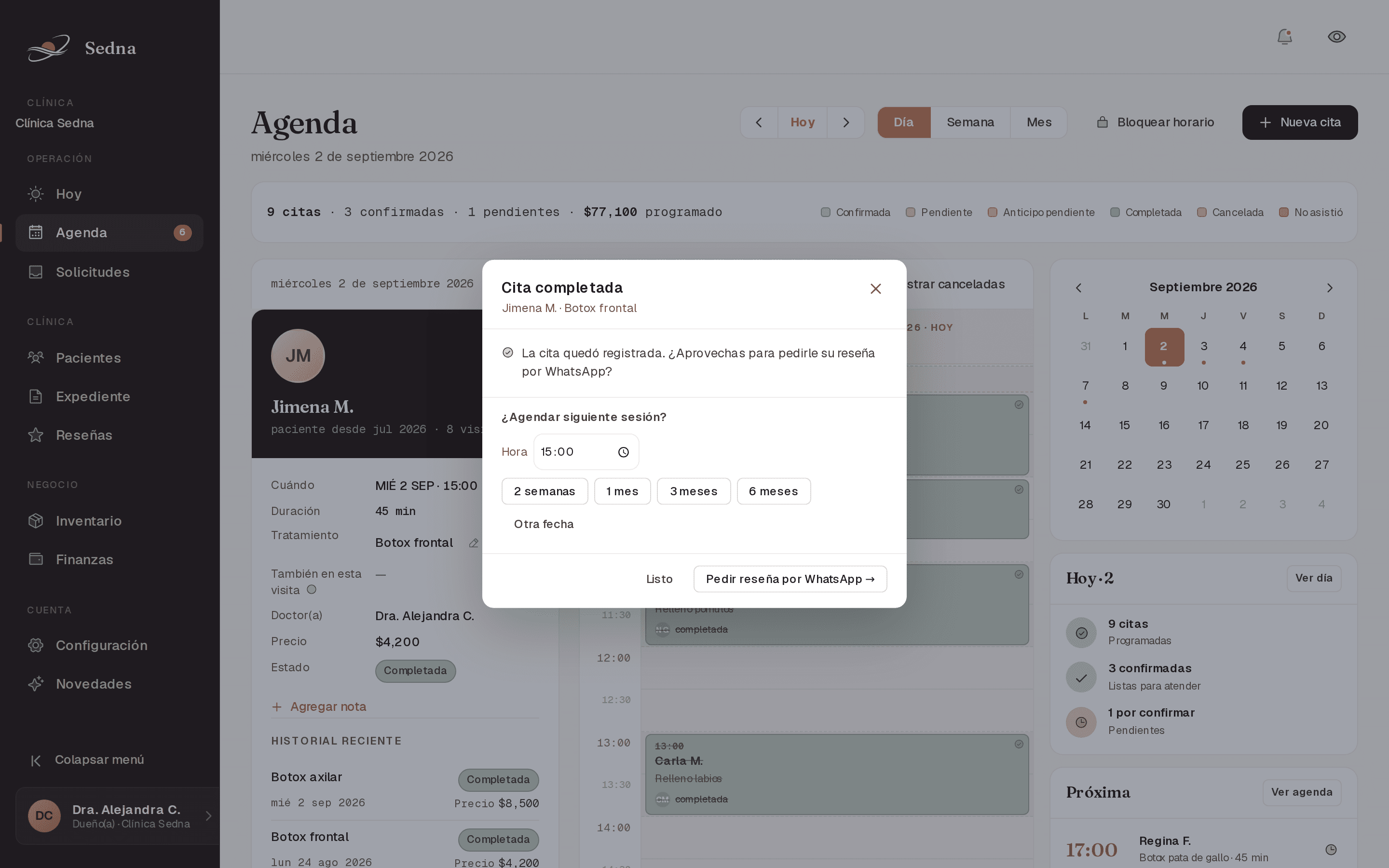Switch to the Semana view tab
The image size is (1389, 868).
point(970,122)
